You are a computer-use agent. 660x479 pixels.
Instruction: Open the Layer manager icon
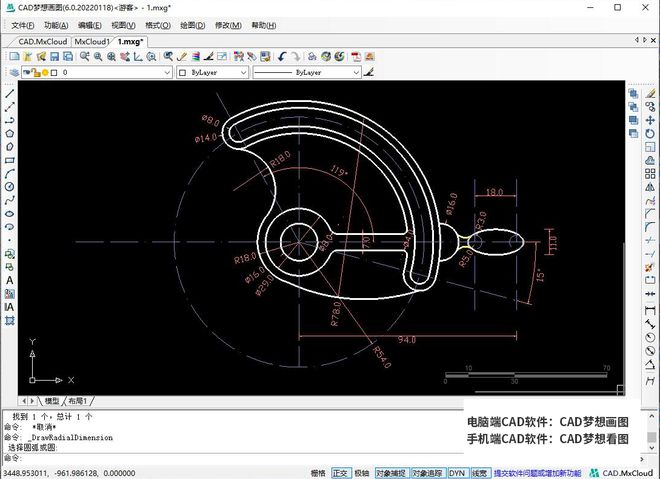click(14, 72)
